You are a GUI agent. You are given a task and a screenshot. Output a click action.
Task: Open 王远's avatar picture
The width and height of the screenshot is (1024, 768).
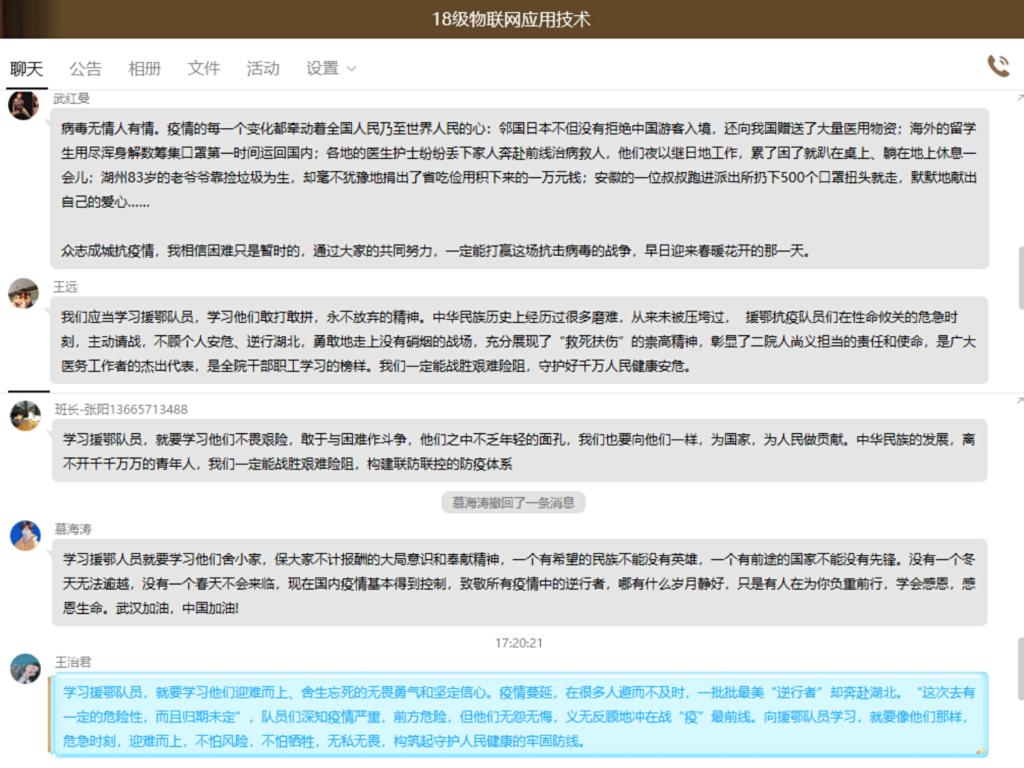[24, 293]
